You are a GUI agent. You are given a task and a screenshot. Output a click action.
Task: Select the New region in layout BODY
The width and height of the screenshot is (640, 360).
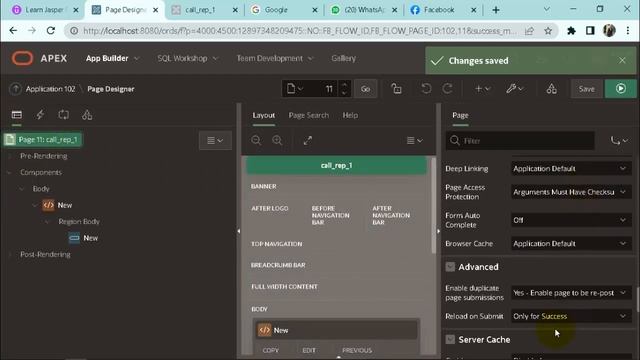(336, 330)
